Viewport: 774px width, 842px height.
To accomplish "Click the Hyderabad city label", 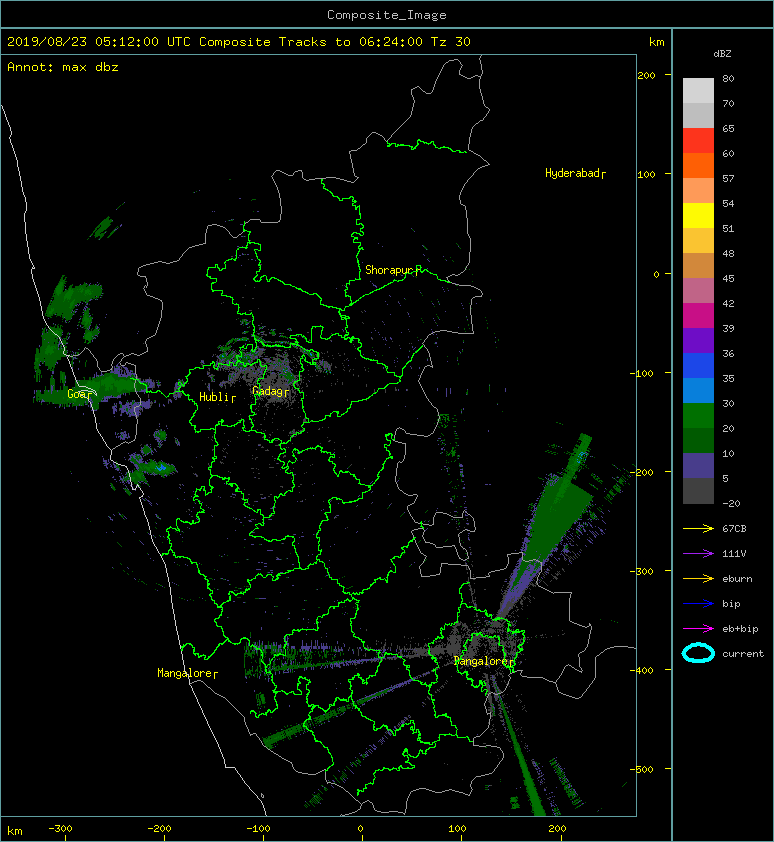I will tap(573, 173).
